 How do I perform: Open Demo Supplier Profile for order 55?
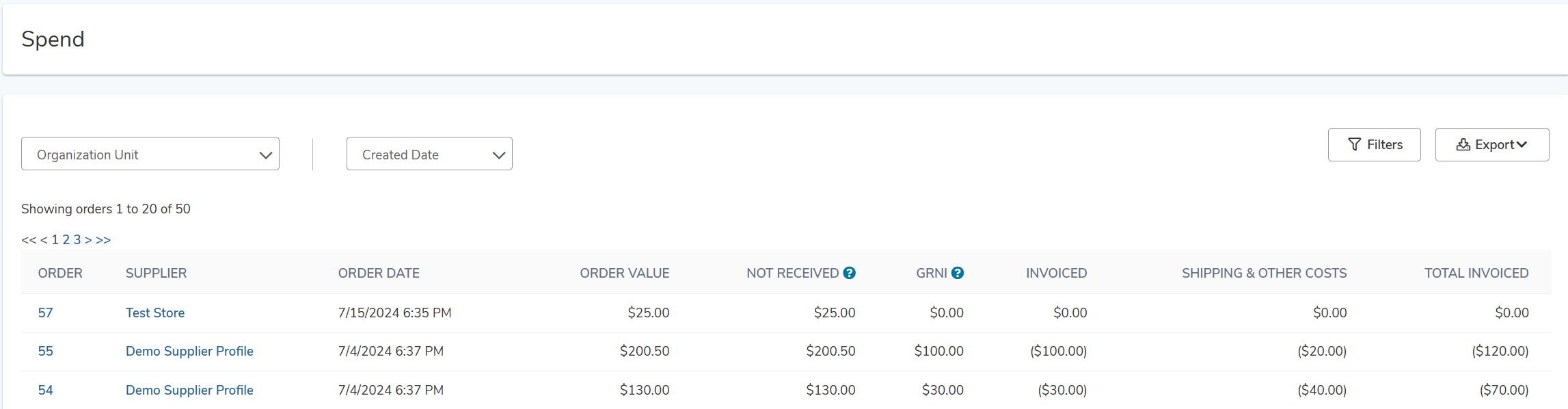pyautogui.click(x=189, y=351)
